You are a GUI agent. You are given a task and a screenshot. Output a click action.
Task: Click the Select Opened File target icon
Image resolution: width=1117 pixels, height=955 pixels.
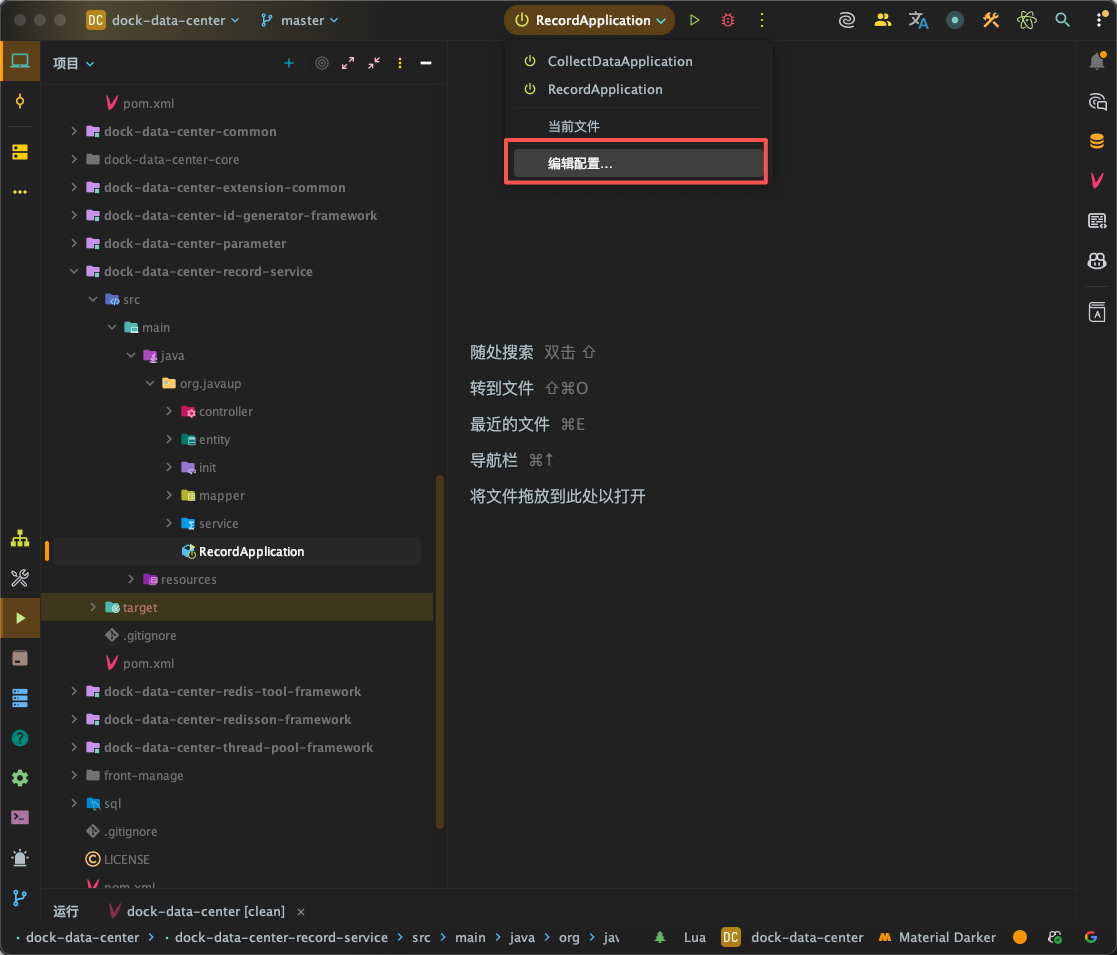(x=322, y=63)
